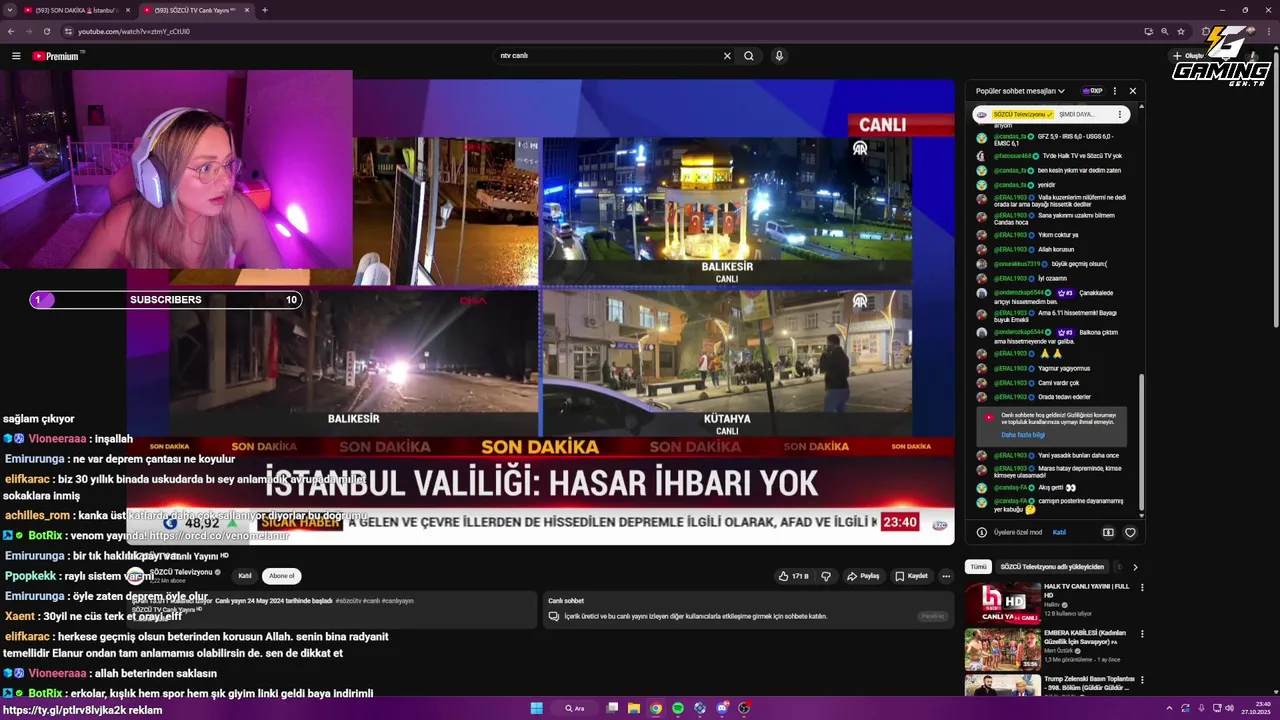
Task: Open the browser tab search dropdown
Action: [9, 10]
